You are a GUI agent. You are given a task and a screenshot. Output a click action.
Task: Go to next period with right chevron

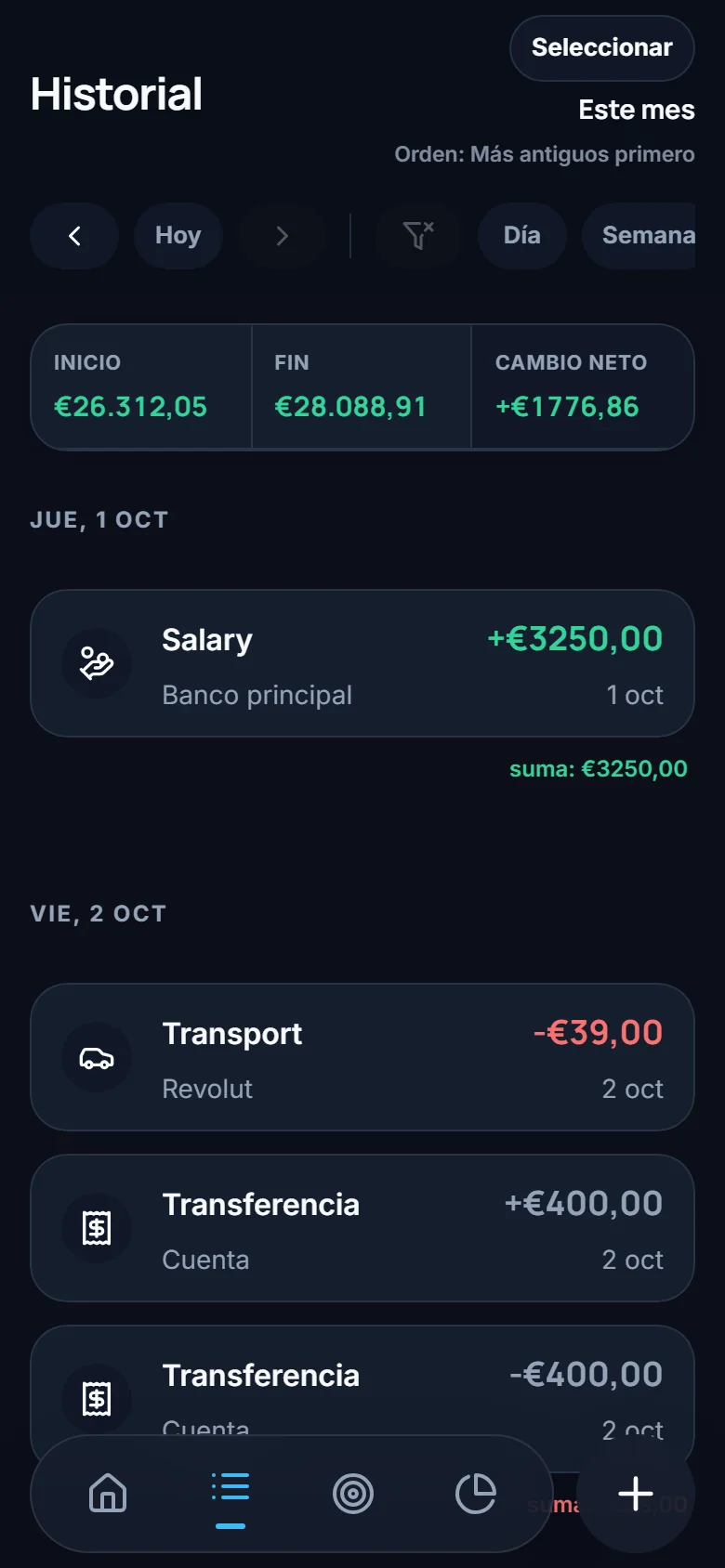(282, 236)
